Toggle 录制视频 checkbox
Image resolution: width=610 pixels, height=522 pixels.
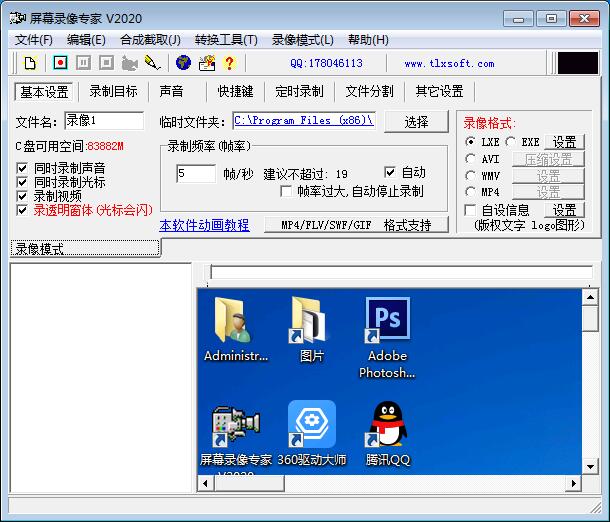tap(22, 196)
